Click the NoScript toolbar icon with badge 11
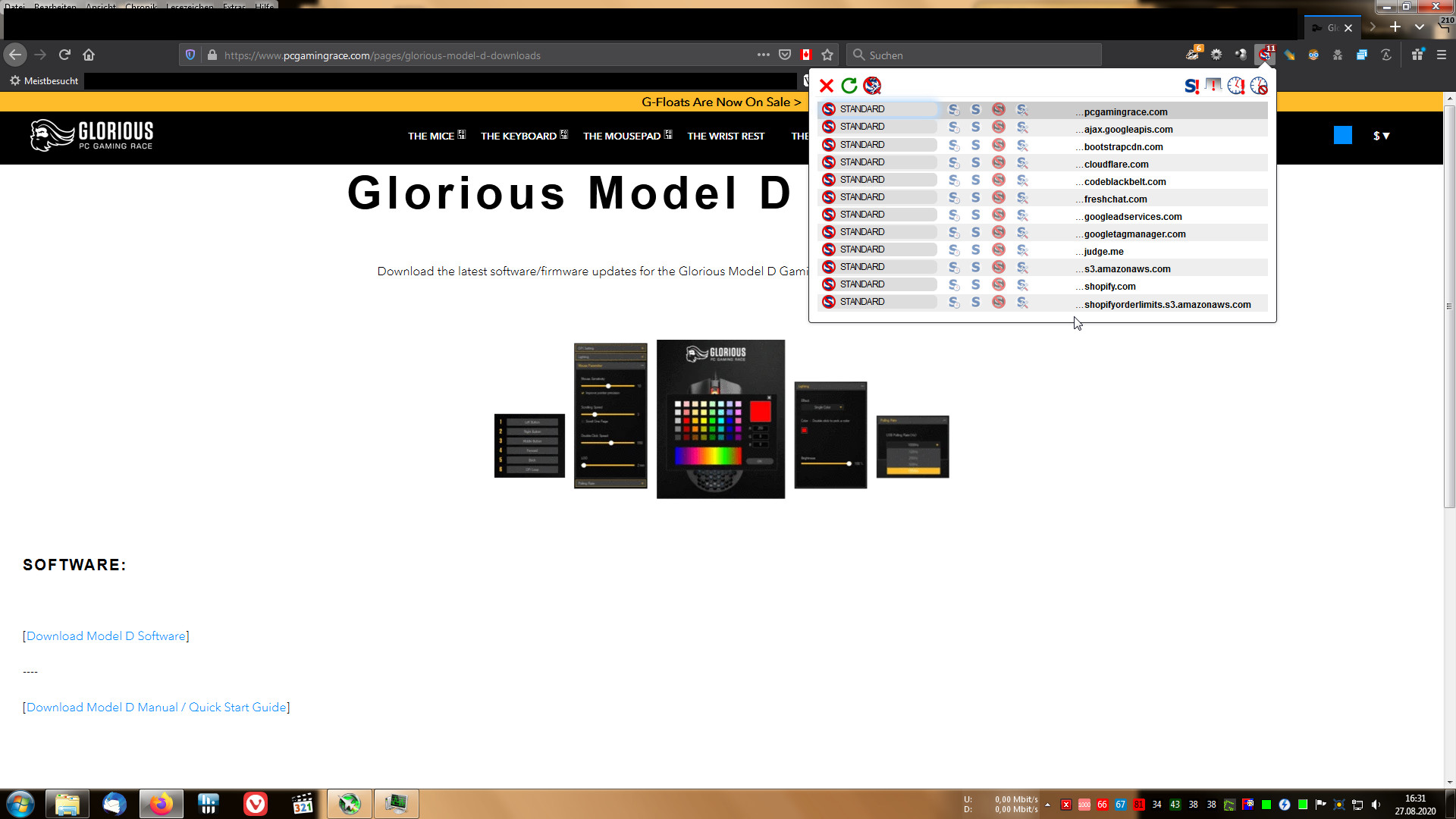1456x819 pixels. pyautogui.click(x=1265, y=55)
